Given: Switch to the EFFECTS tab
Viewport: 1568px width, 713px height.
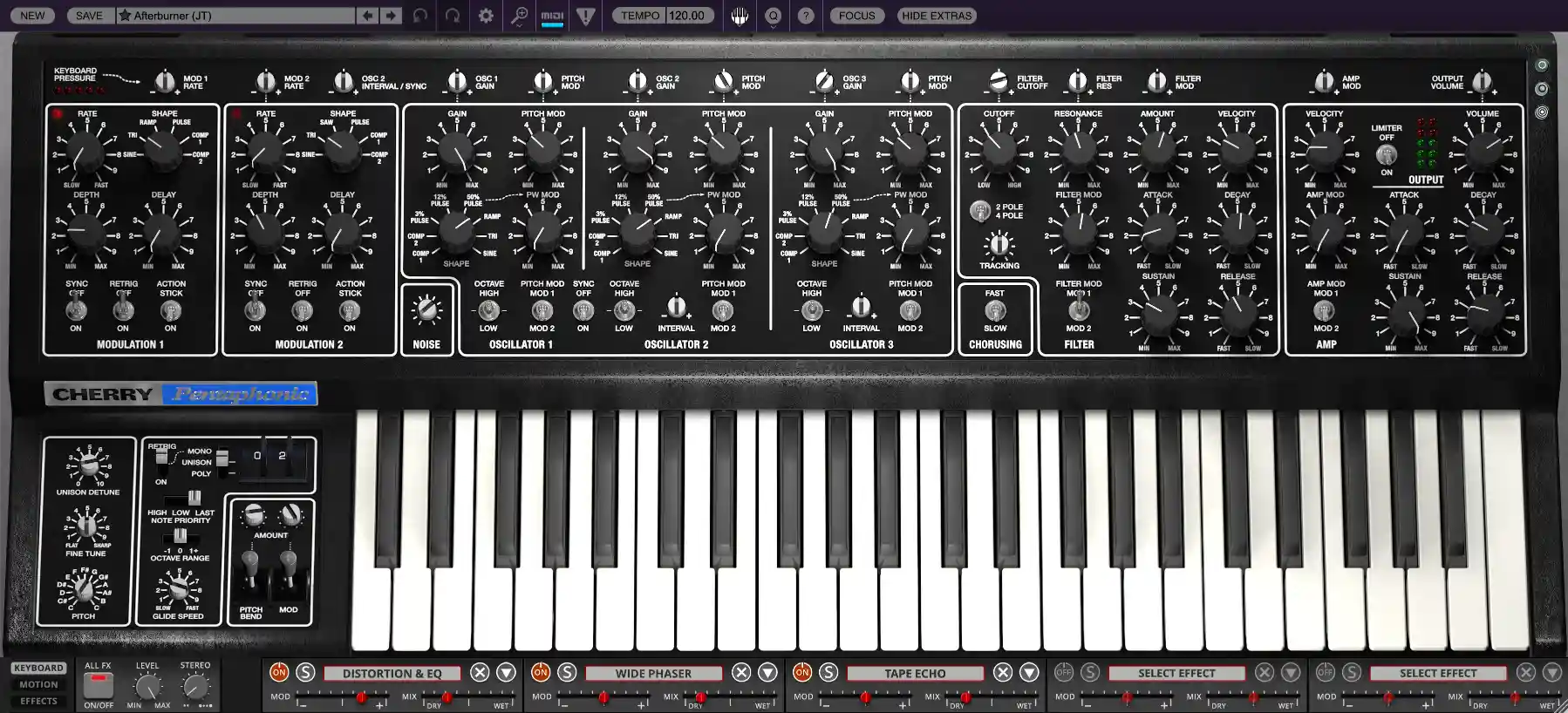Looking at the screenshot, I should (x=38, y=701).
